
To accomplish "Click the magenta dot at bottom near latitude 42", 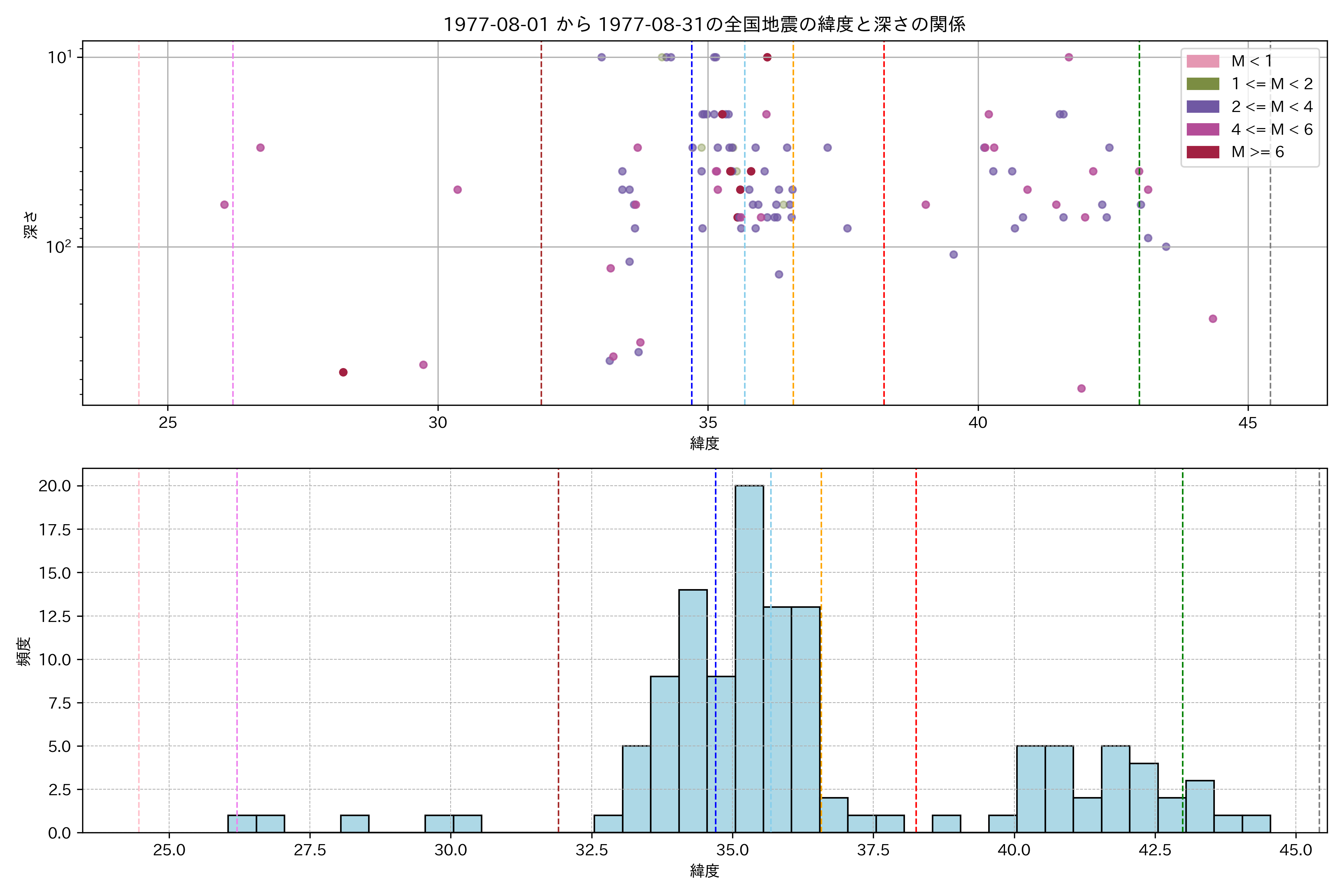I will pos(1081,389).
